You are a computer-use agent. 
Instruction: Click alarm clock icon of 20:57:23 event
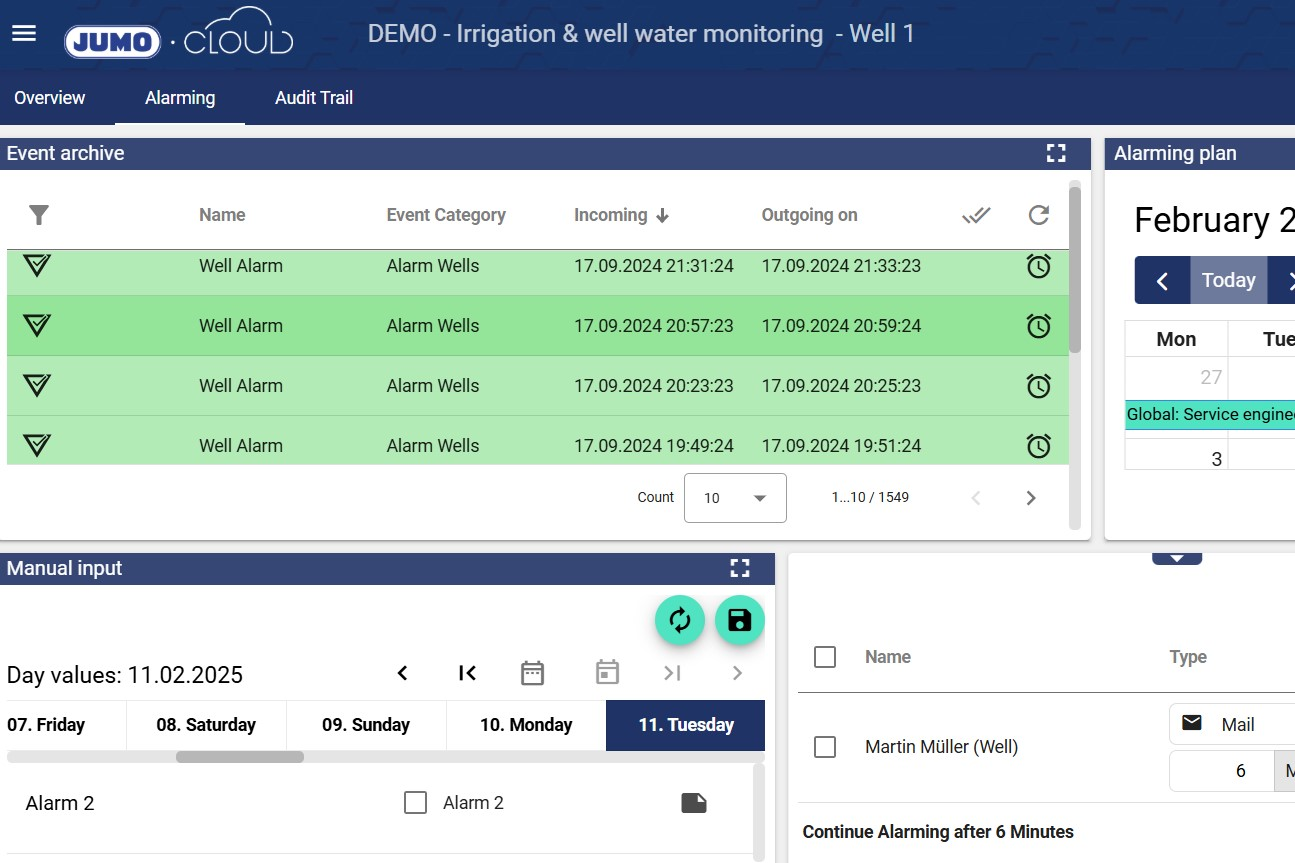[1039, 326]
